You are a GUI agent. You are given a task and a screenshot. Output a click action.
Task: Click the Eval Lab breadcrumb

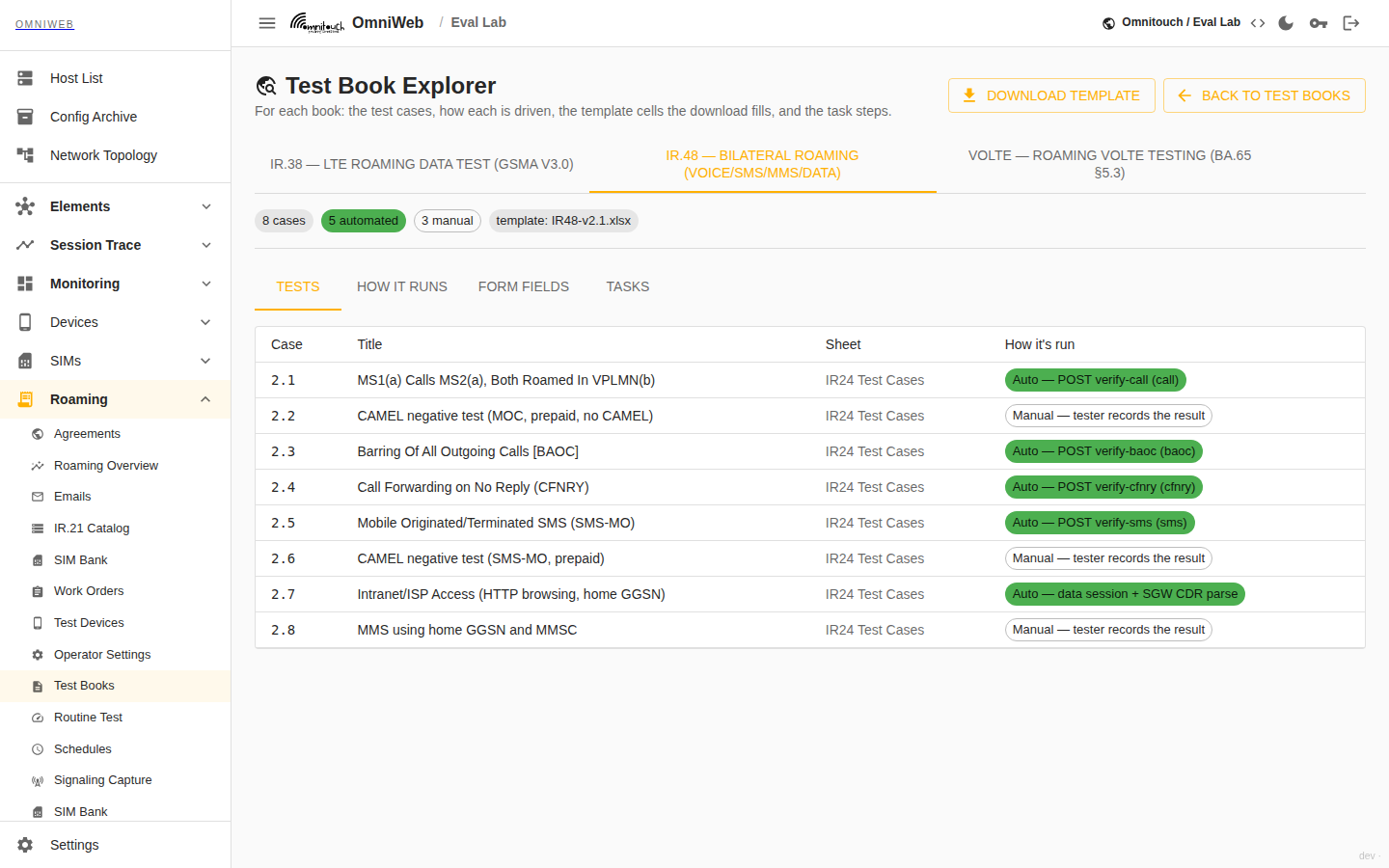(478, 22)
